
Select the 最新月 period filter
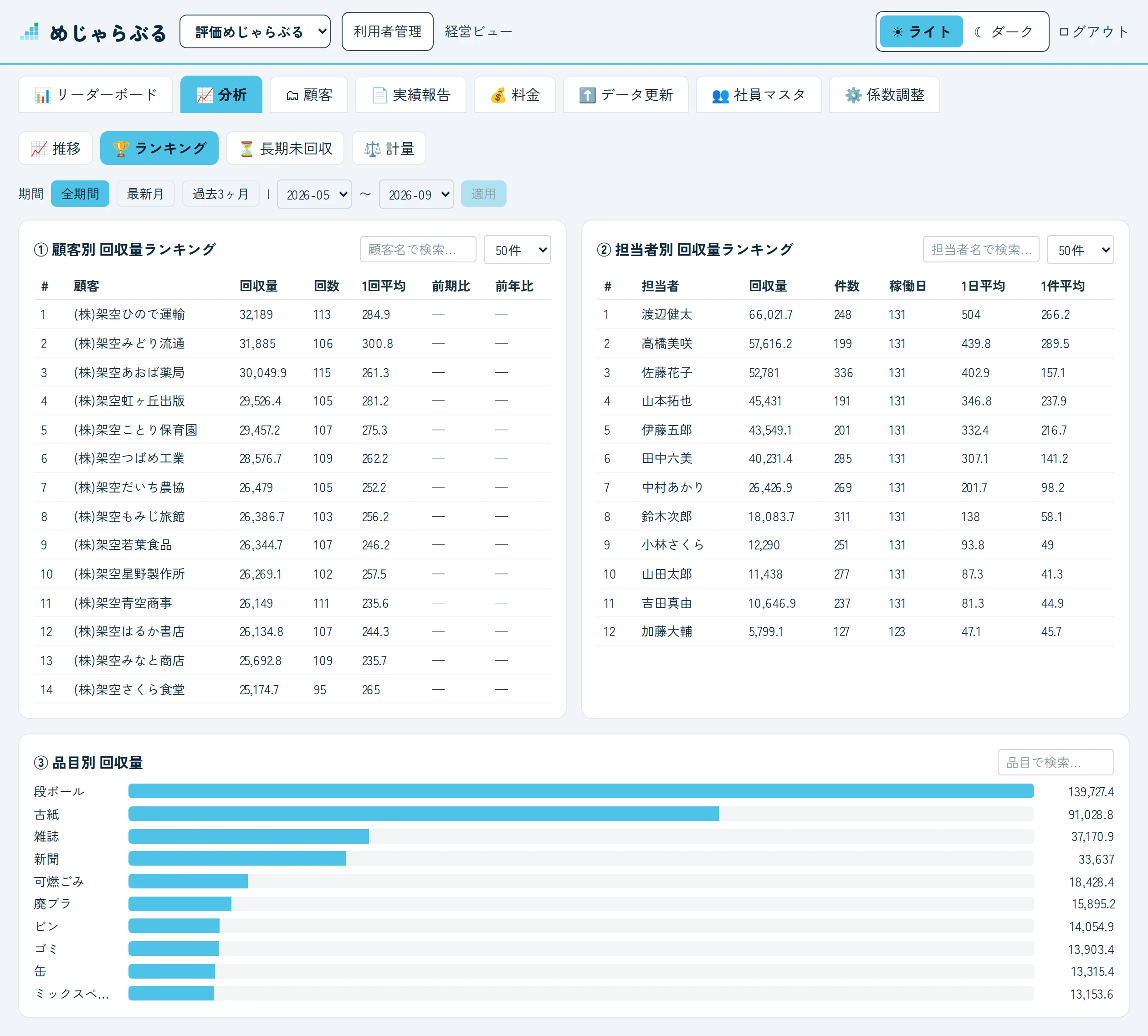[145, 194]
